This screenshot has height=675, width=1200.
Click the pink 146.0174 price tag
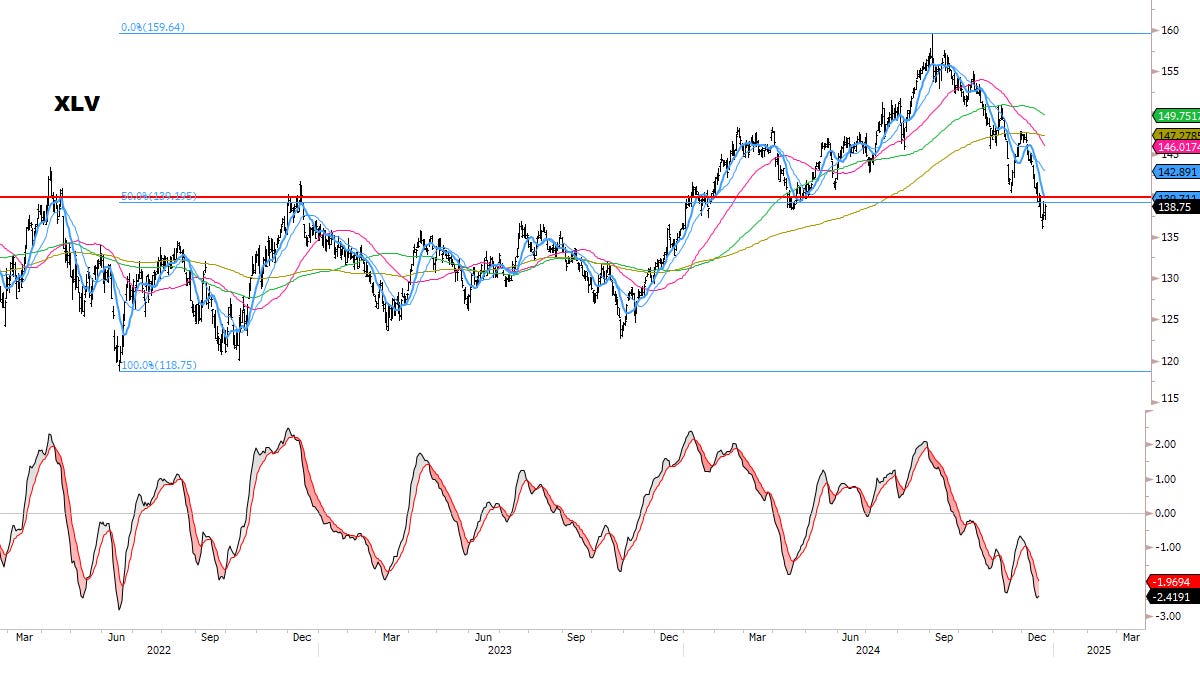pos(1176,146)
